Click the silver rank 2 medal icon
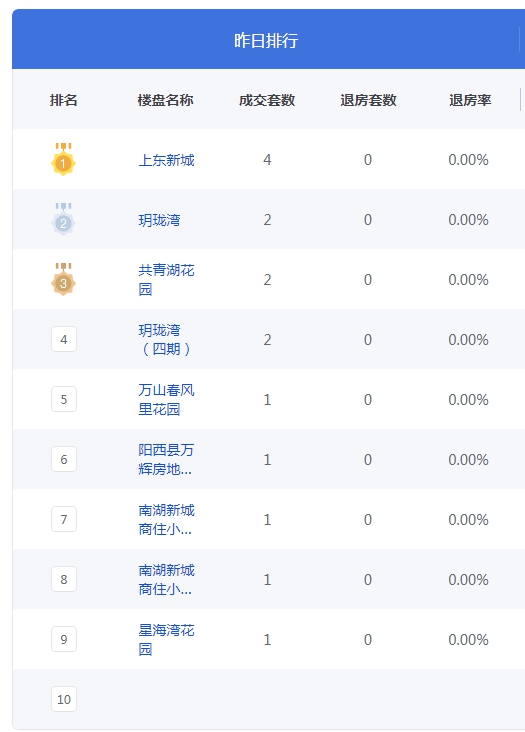This screenshot has height=732, width=525. (63, 219)
